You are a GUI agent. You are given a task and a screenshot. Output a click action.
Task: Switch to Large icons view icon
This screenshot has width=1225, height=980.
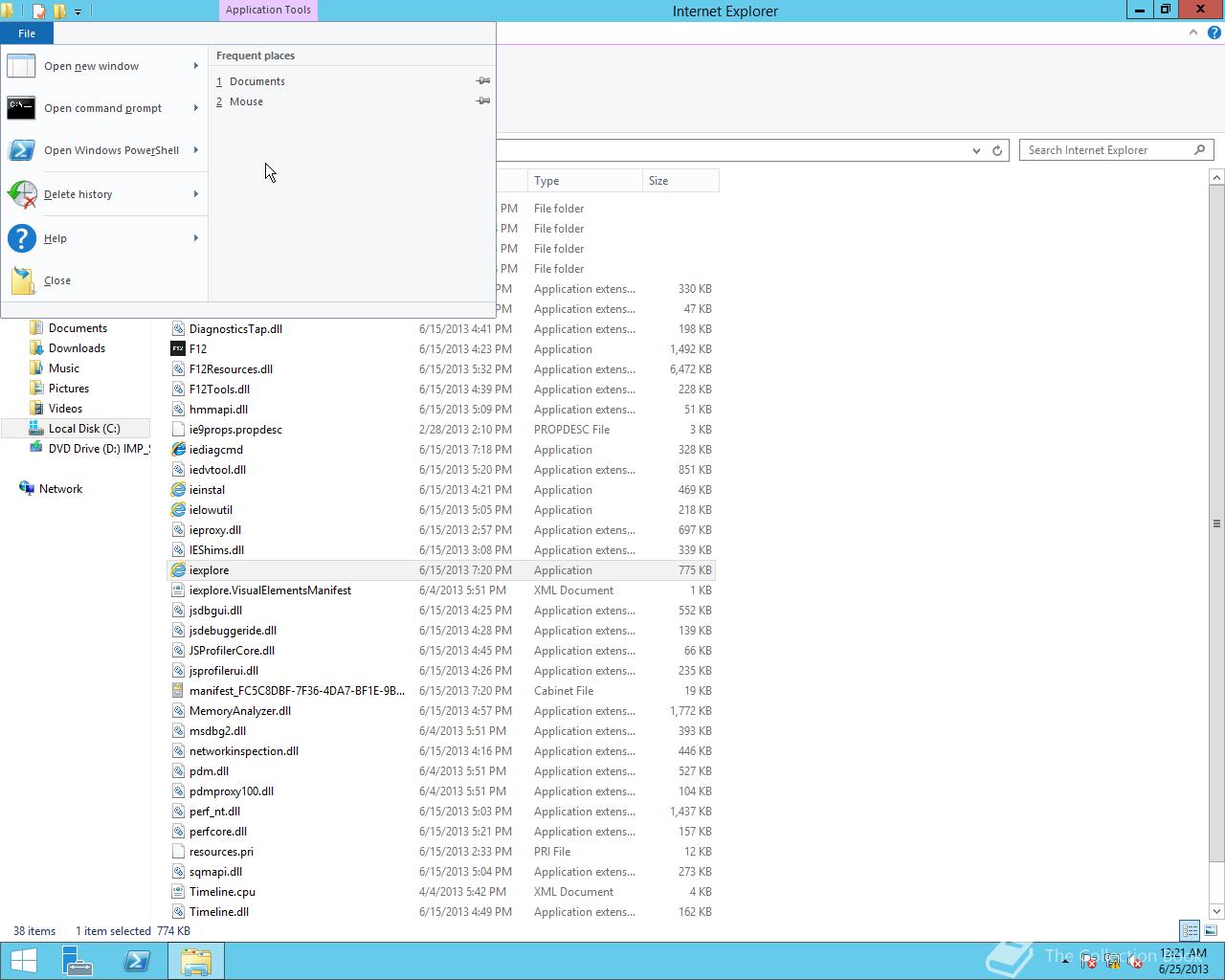coord(1211,930)
